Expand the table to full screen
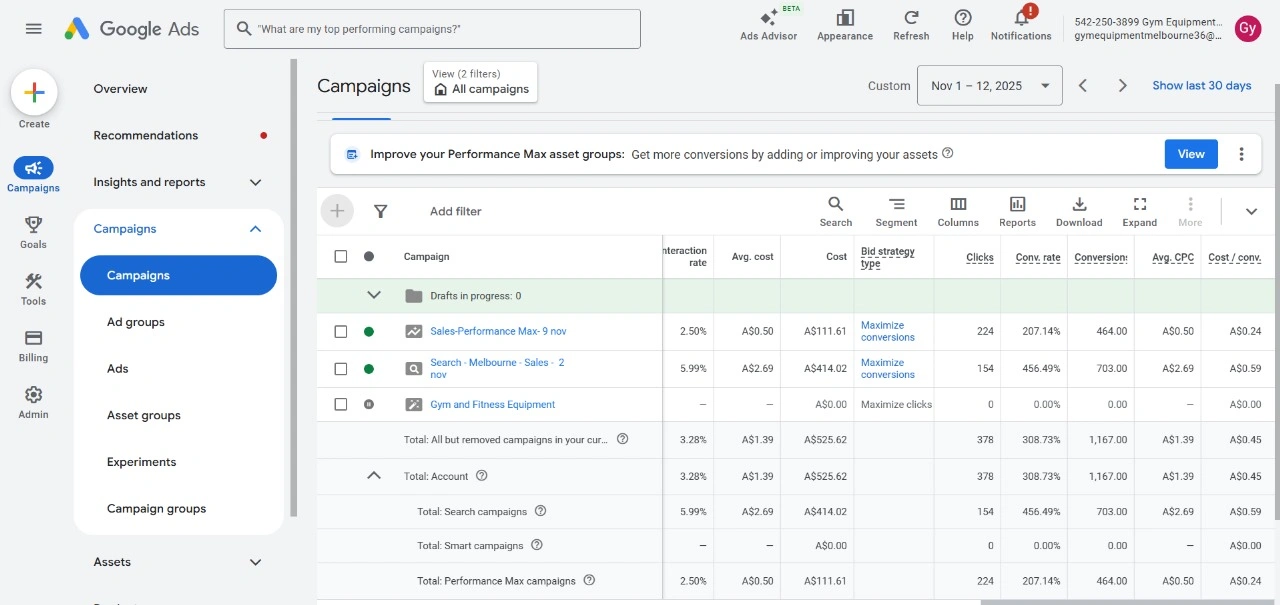Image resolution: width=1280 pixels, height=605 pixels. [x=1139, y=211]
